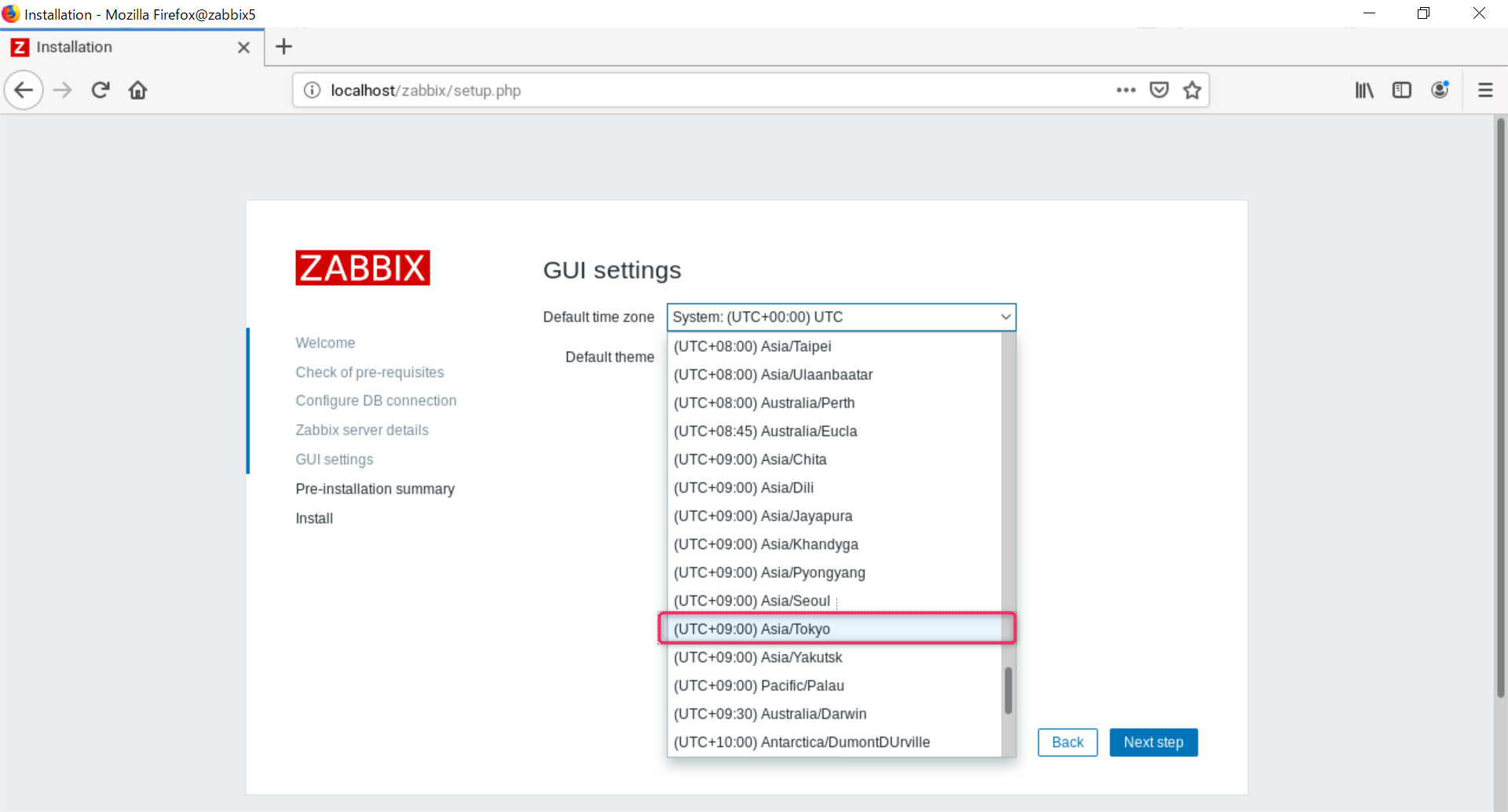Restore down the Firefox window

1423,13
